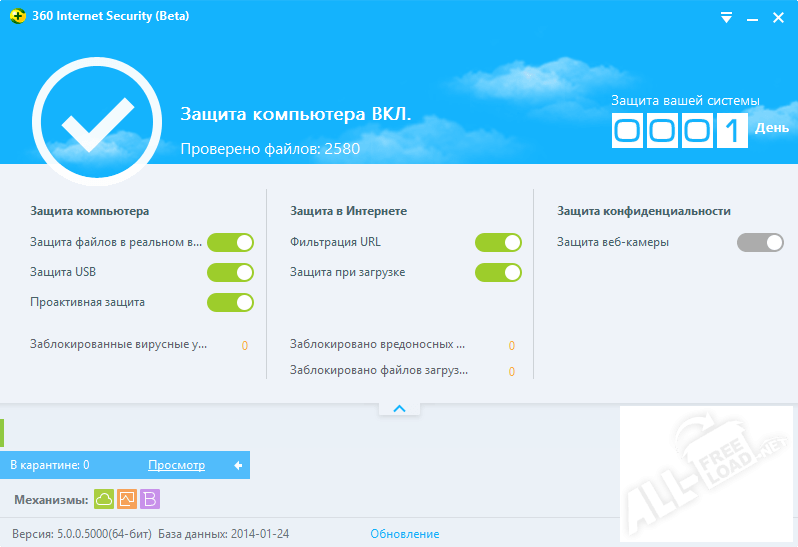Click the Обновление update link
Screen dimensions: 798x547
click(x=404, y=534)
